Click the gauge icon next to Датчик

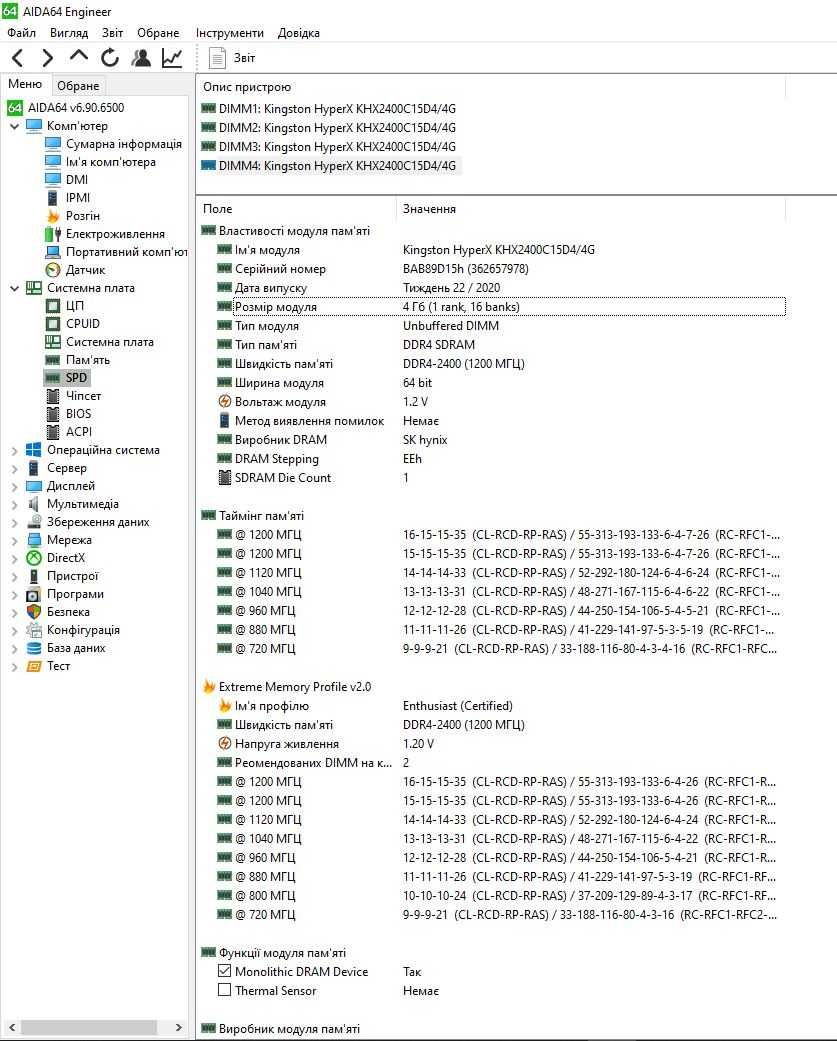(x=52, y=270)
